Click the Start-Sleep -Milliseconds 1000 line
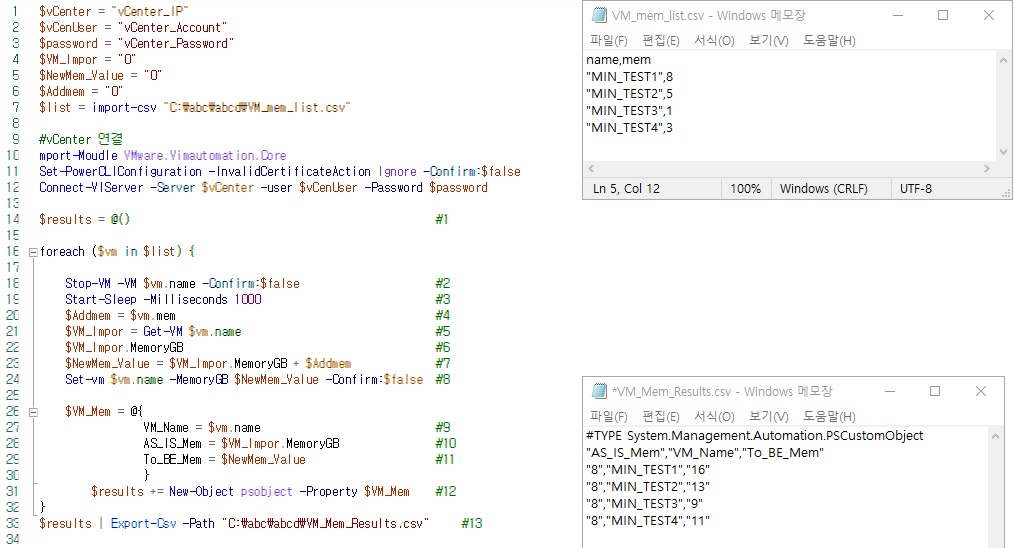The image size is (1015, 548). (x=163, y=300)
